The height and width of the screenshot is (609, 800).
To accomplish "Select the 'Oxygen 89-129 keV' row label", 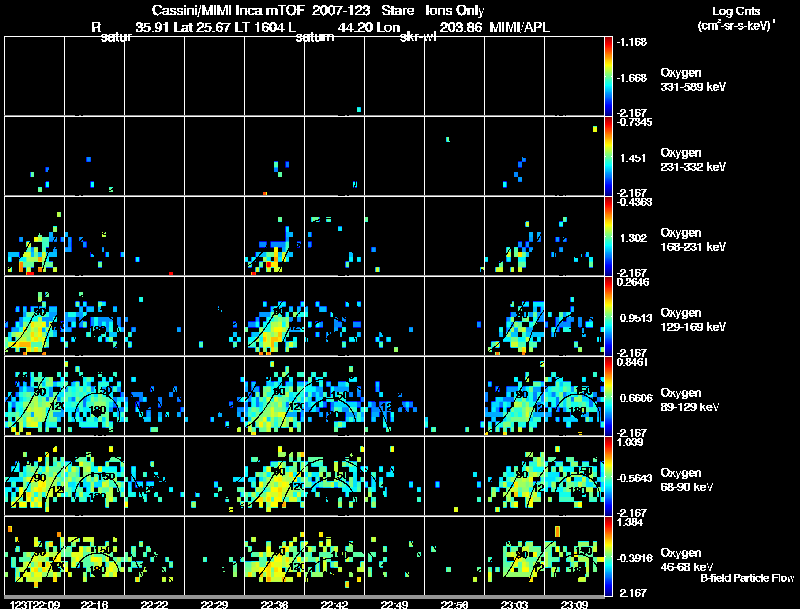I will [x=690, y=400].
